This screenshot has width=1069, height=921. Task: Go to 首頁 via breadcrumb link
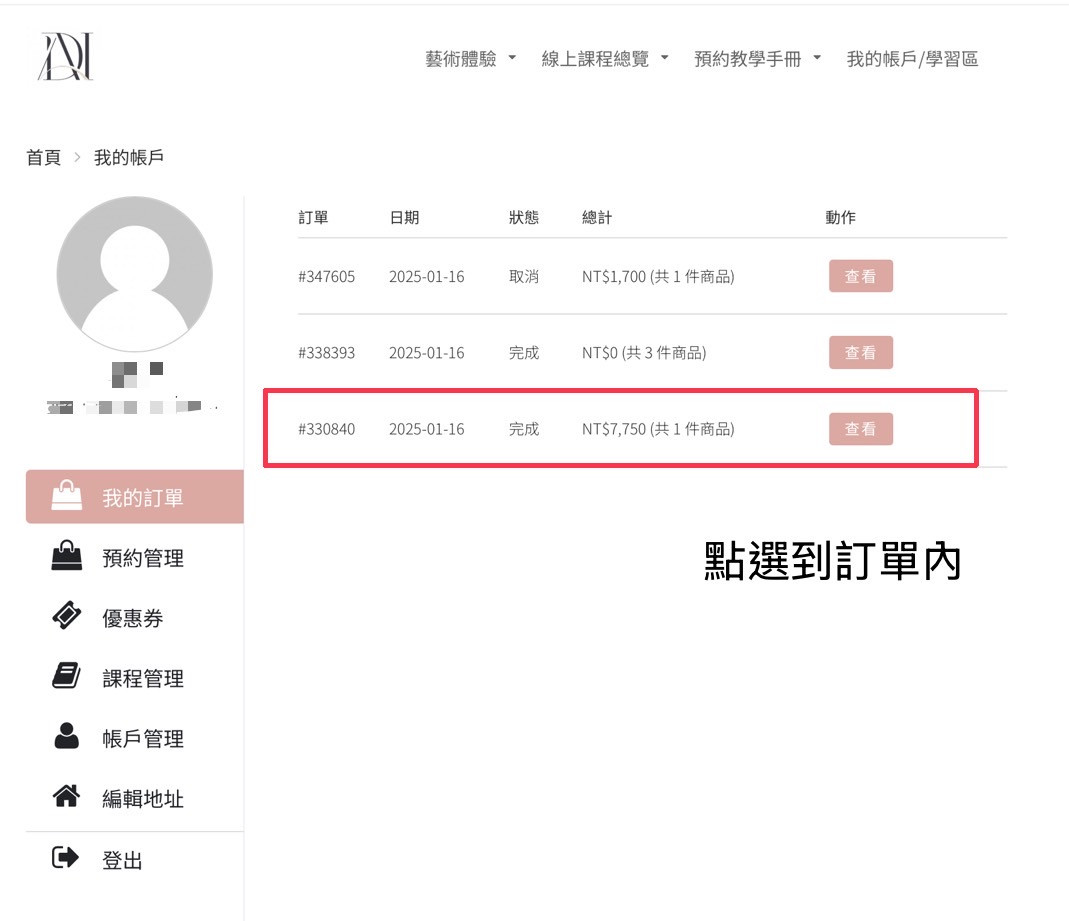43,157
